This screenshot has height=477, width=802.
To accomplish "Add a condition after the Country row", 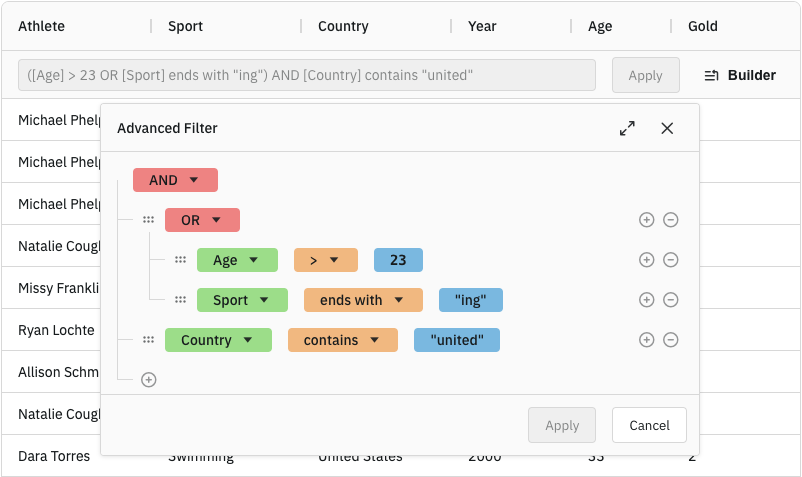I will (x=646, y=340).
